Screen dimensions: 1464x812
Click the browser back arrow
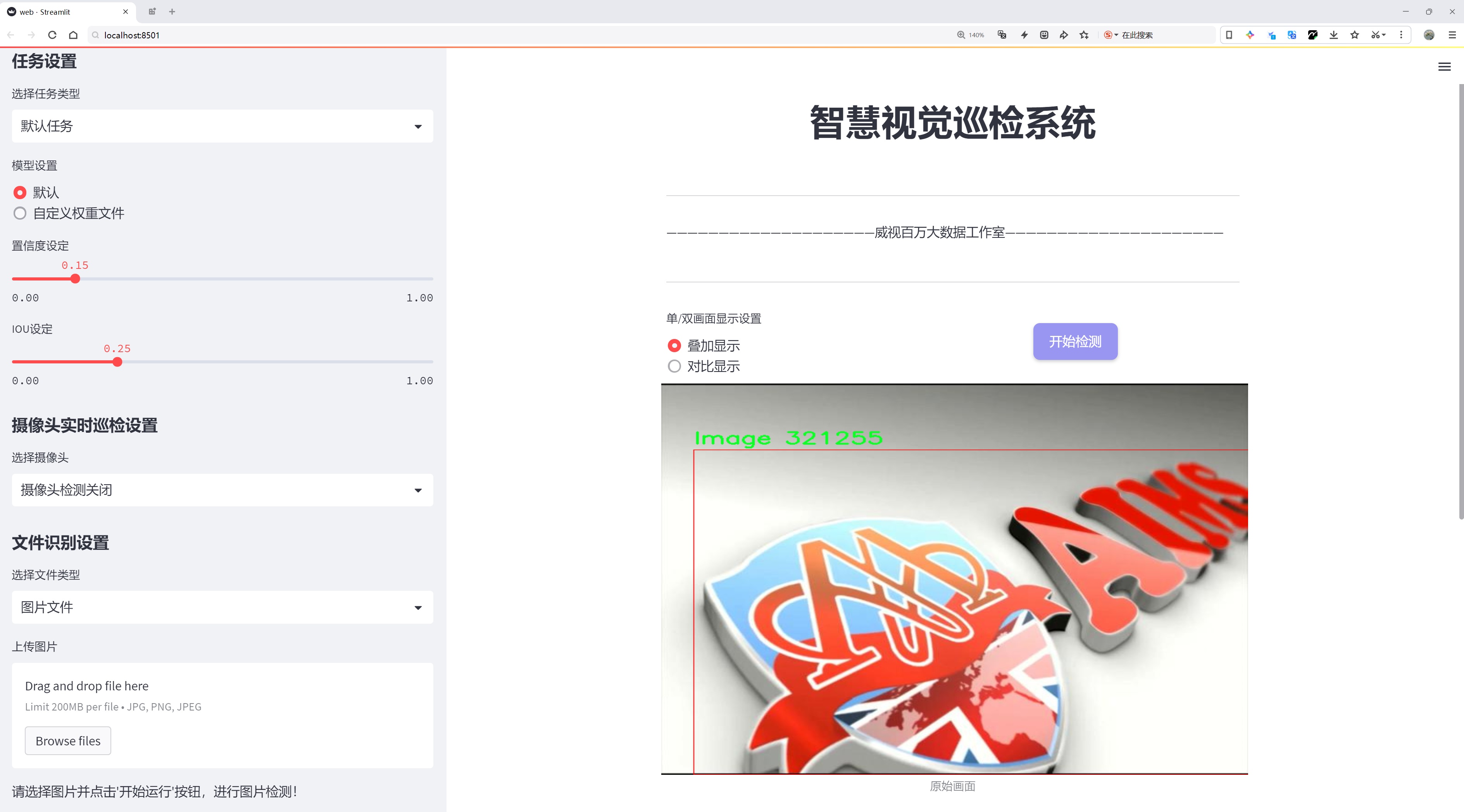11,35
